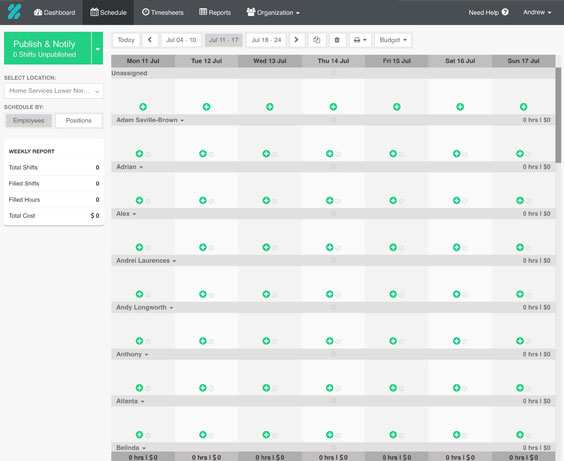Add Friday shift for Andy Longworth

pos(393,341)
